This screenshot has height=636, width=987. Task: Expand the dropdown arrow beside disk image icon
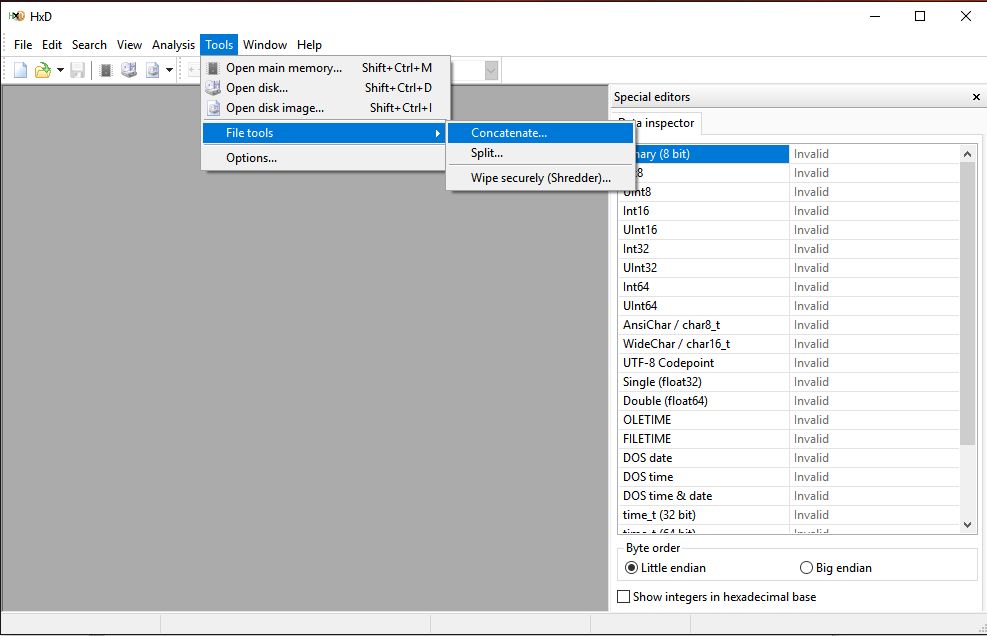click(169, 70)
